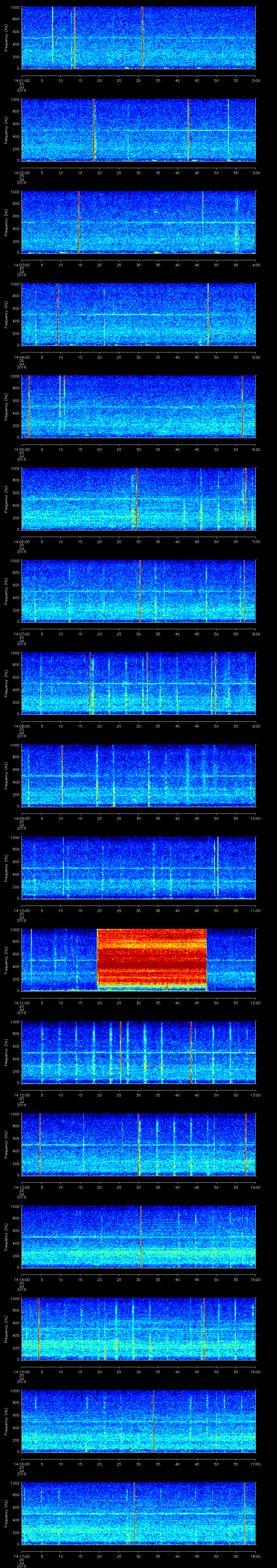Click the spectrogram panel starting at 14:01:00
This screenshot has height=1568, width=277.
tap(138, 38)
